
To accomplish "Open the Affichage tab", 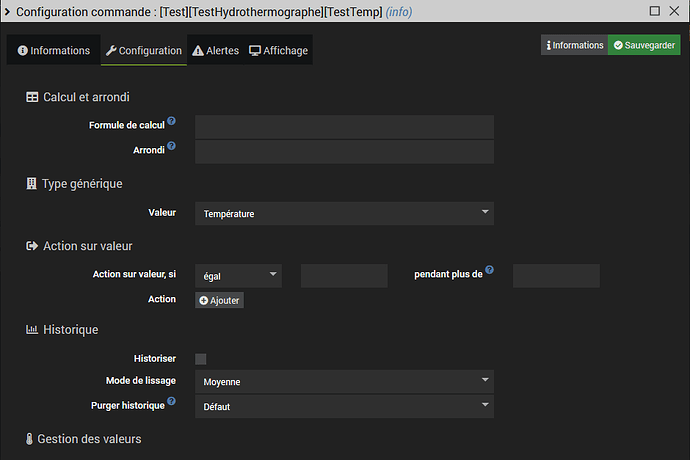I will pos(279,50).
